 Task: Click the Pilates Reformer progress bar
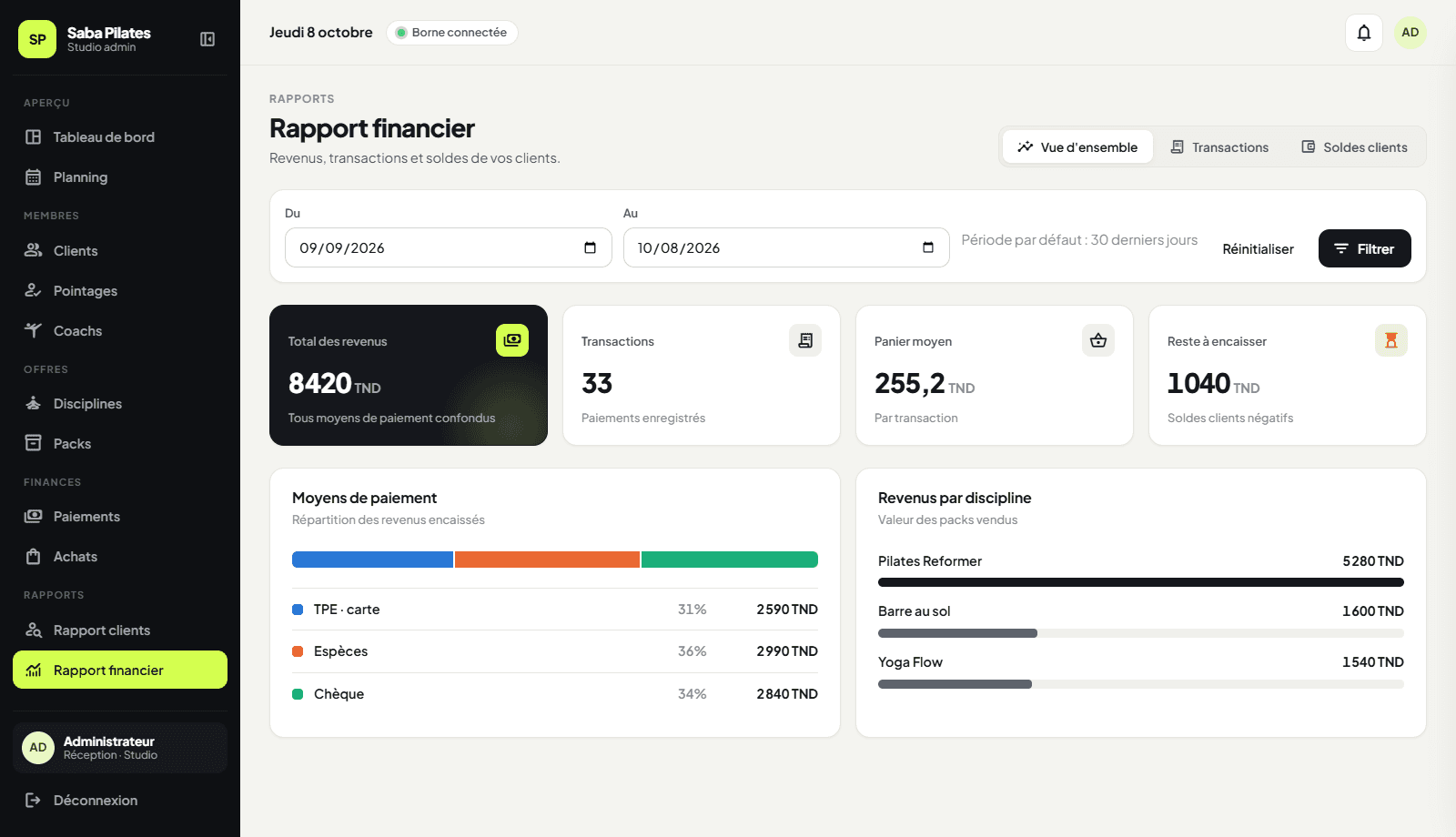click(1141, 582)
